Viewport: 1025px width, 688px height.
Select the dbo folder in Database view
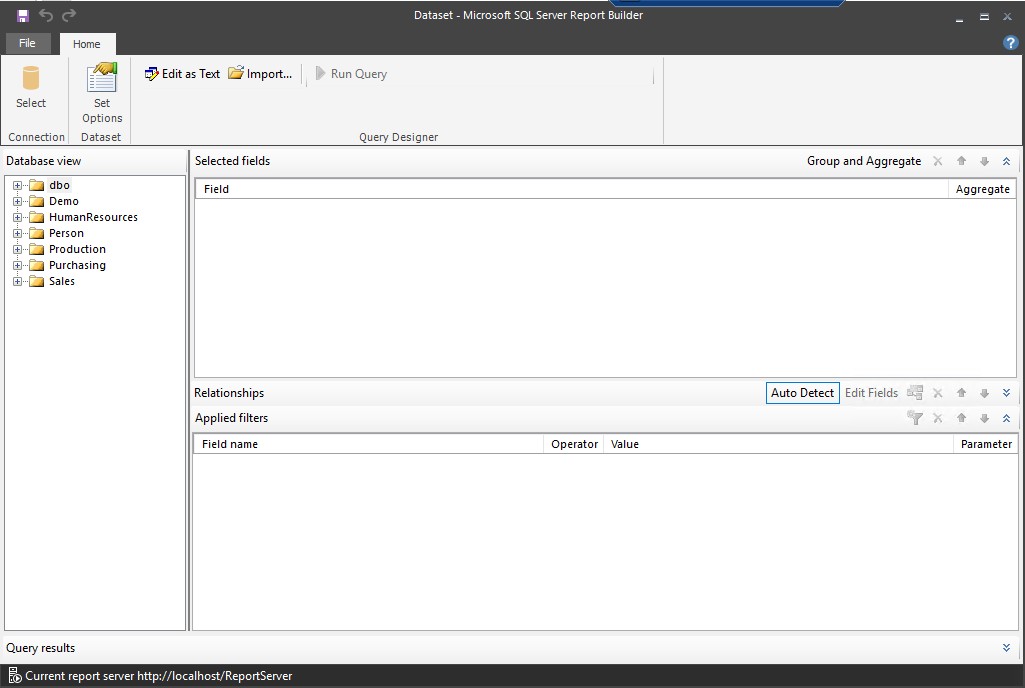tap(50, 185)
